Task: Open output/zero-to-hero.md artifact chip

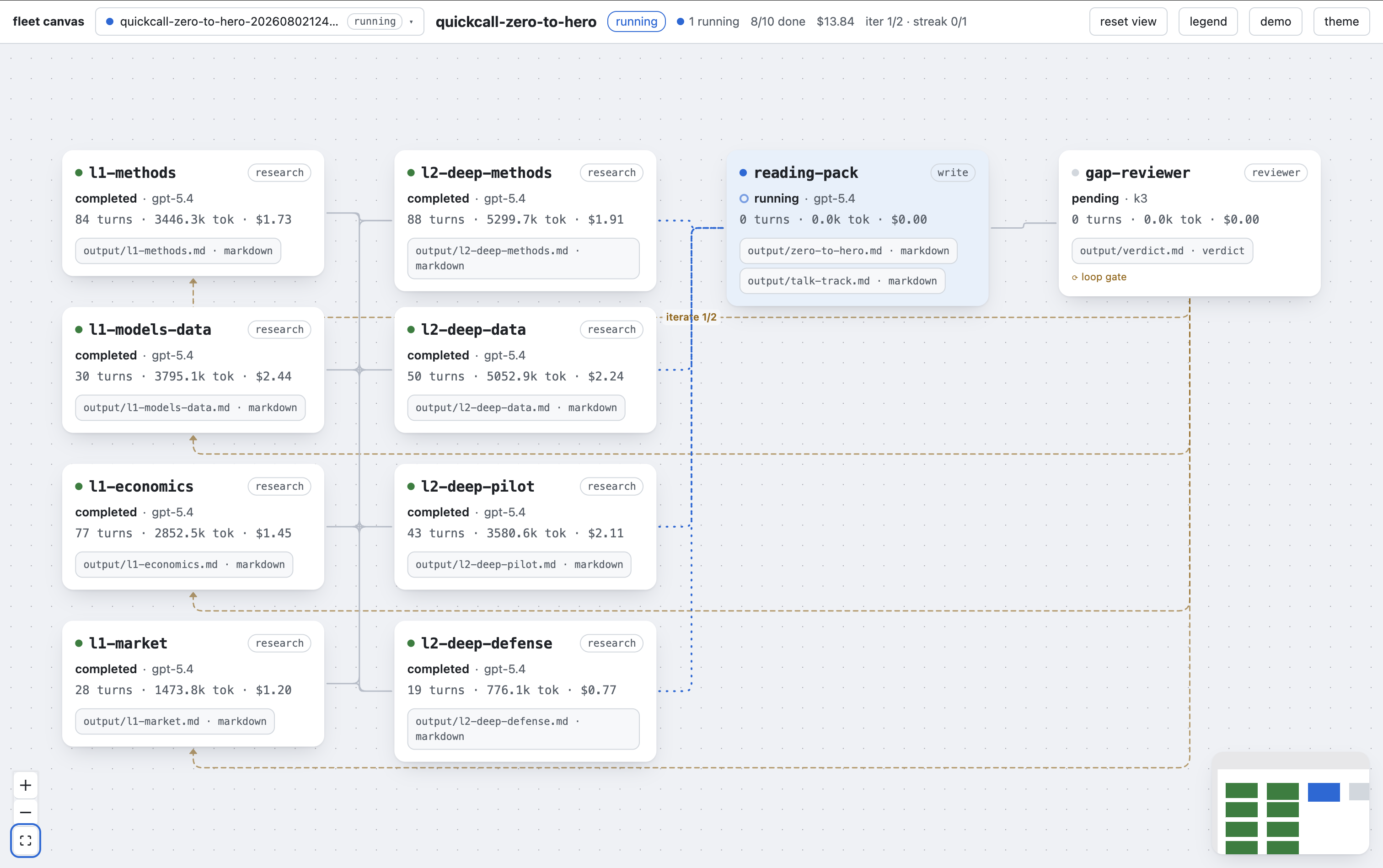Action: click(848, 251)
